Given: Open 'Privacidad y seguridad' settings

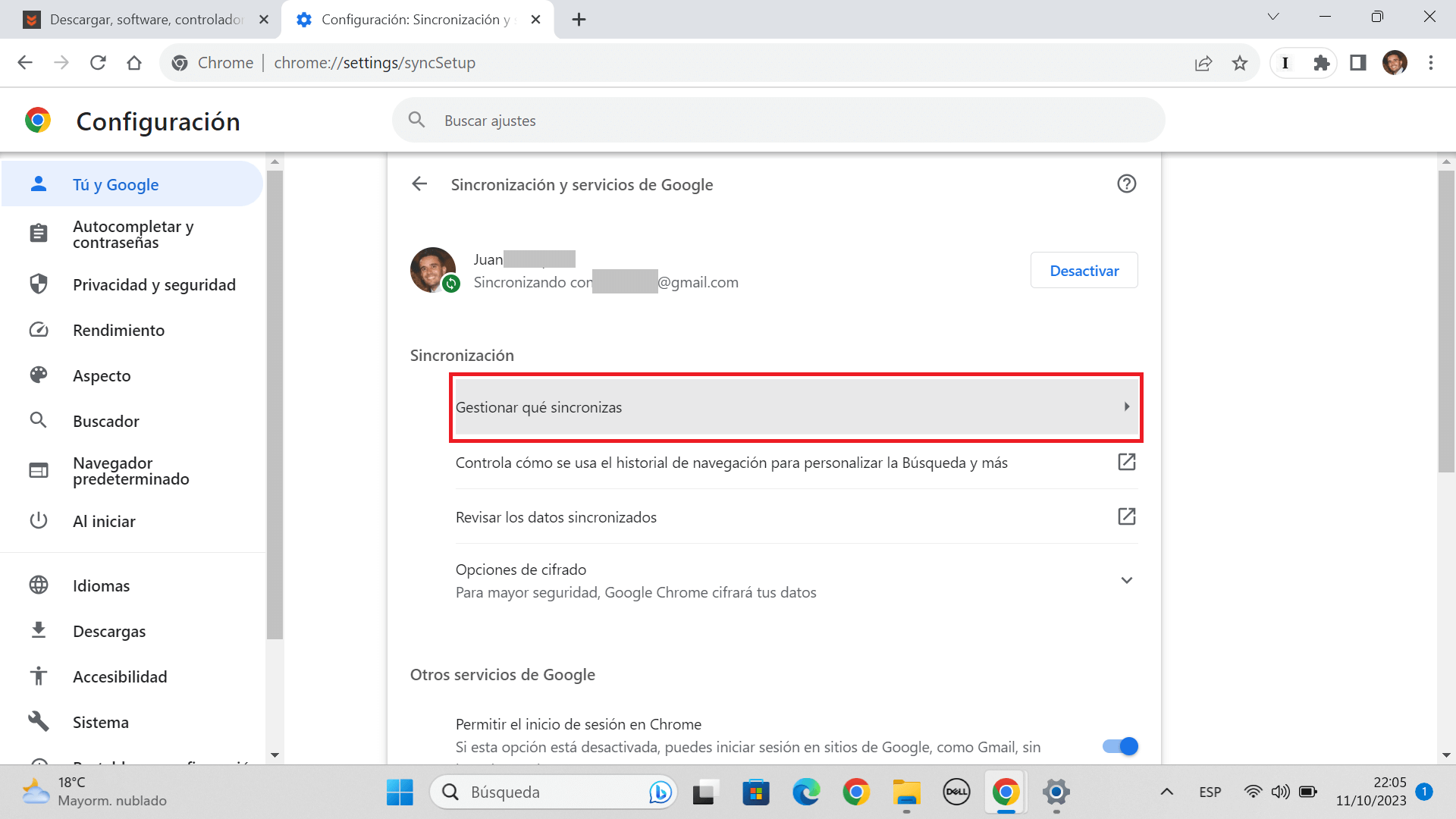Looking at the screenshot, I should [x=154, y=284].
